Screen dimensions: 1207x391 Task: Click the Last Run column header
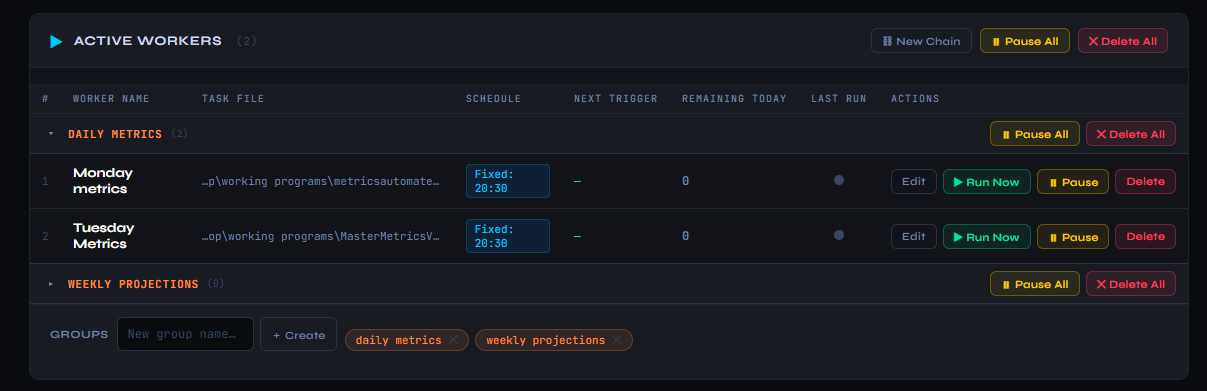(839, 99)
